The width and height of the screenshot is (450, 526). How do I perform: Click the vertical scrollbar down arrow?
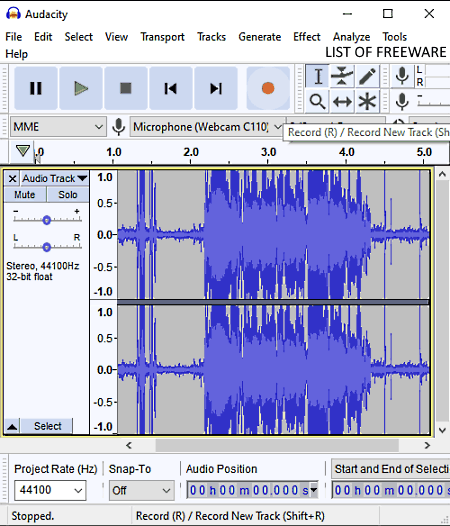(x=442, y=430)
